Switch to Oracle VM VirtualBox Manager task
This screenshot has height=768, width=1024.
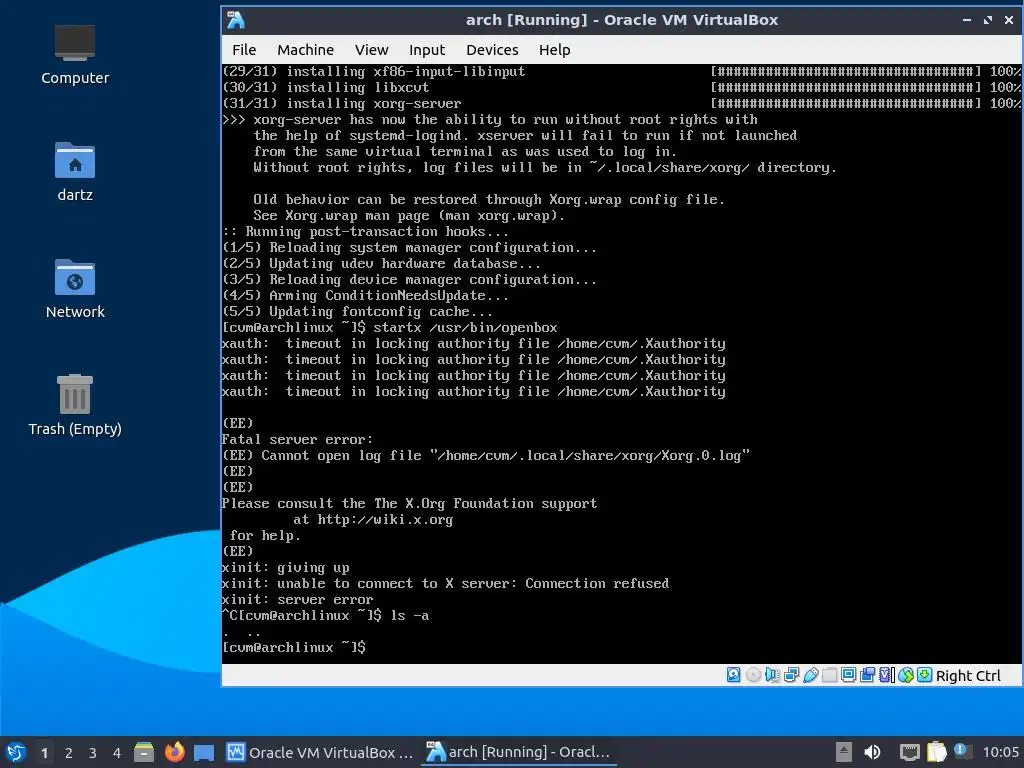point(319,752)
